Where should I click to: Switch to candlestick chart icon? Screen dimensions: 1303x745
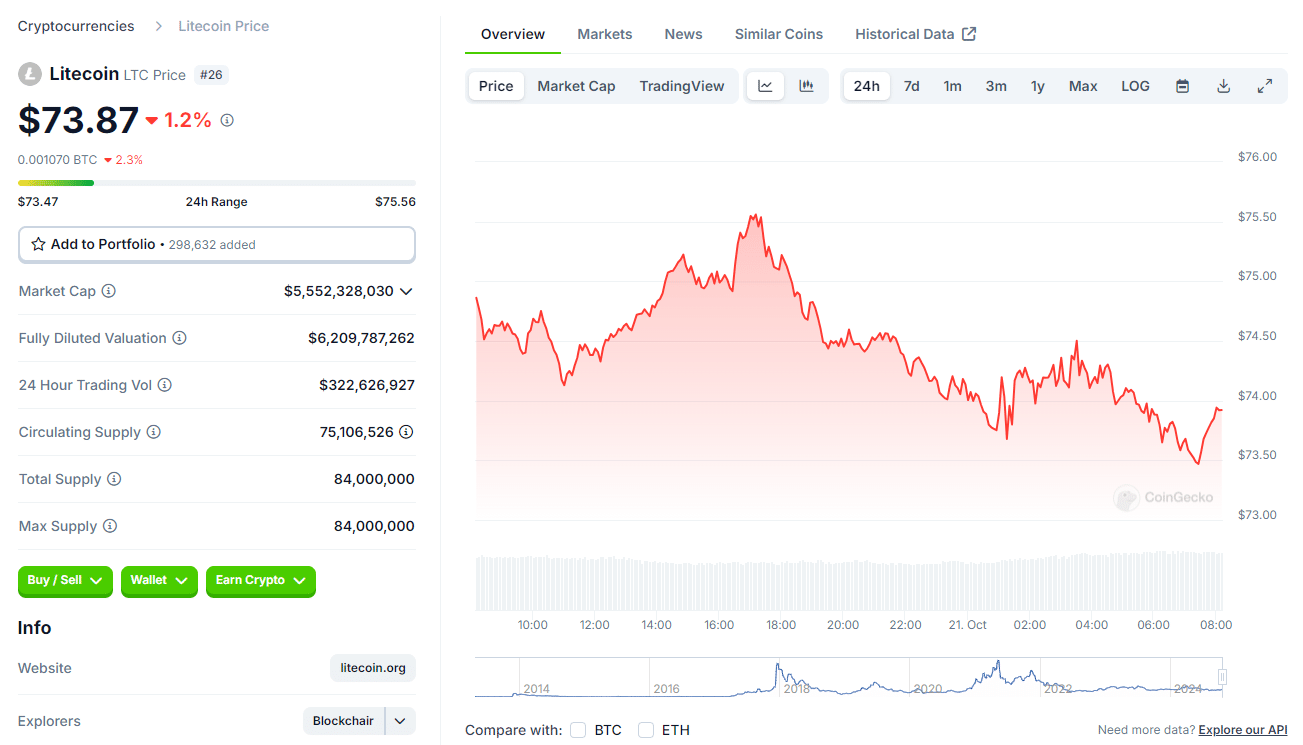click(806, 86)
